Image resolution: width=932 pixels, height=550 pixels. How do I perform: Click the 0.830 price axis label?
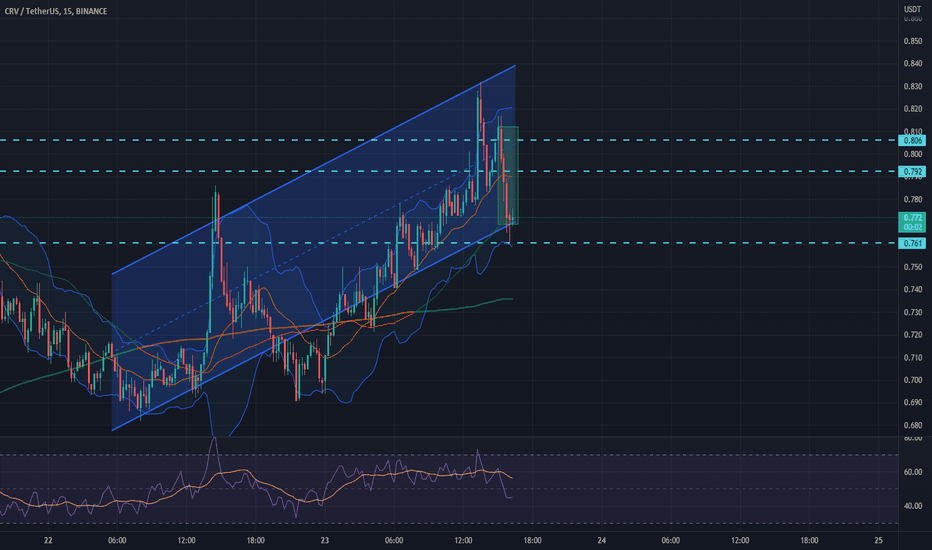(912, 86)
